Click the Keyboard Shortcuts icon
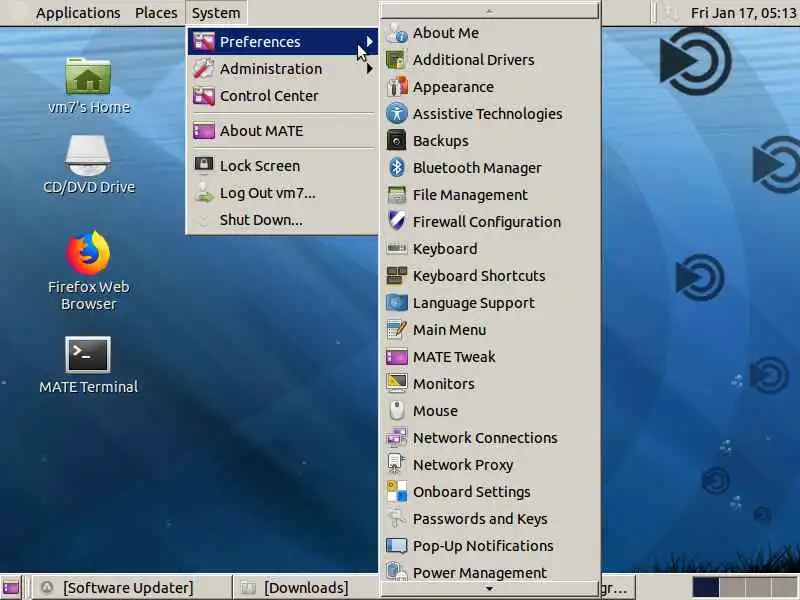Screen dimensions: 800x600 pos(396,276)
